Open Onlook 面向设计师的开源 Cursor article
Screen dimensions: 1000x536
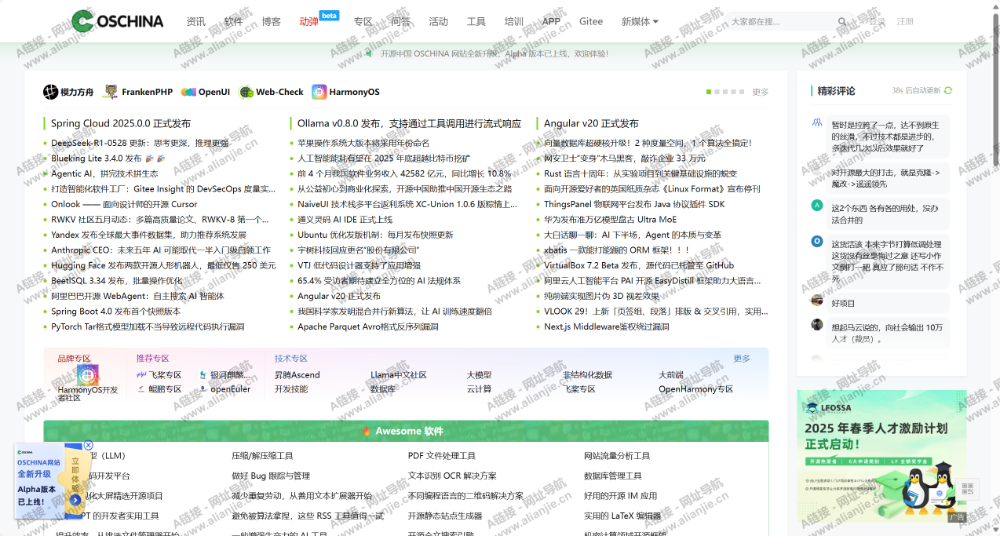click(124, 204)
